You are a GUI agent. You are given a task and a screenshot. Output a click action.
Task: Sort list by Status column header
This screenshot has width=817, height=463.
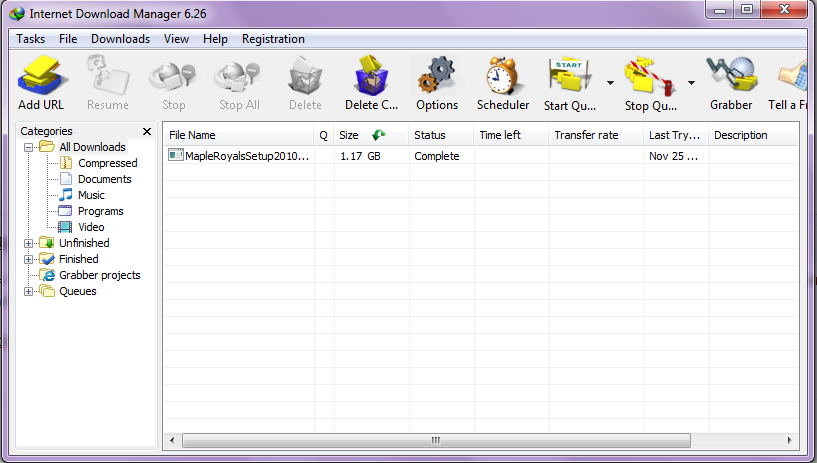pos(430,135)
